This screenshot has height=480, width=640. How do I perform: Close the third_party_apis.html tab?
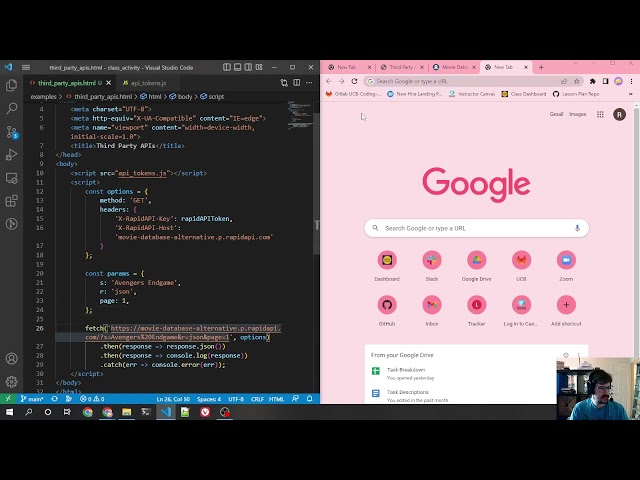click(x=109, y=83)
